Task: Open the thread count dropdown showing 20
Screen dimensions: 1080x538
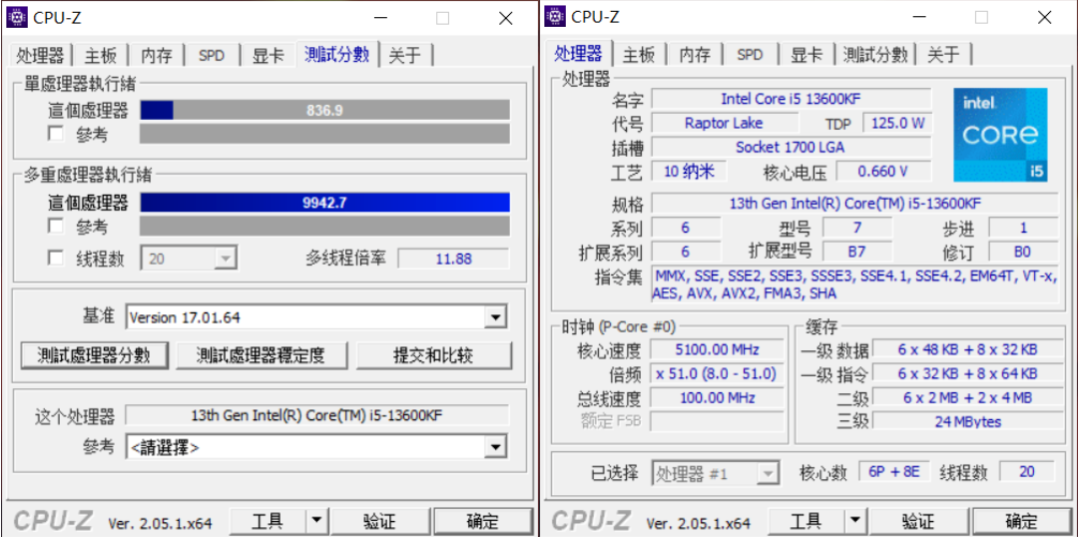Action: 189,258
